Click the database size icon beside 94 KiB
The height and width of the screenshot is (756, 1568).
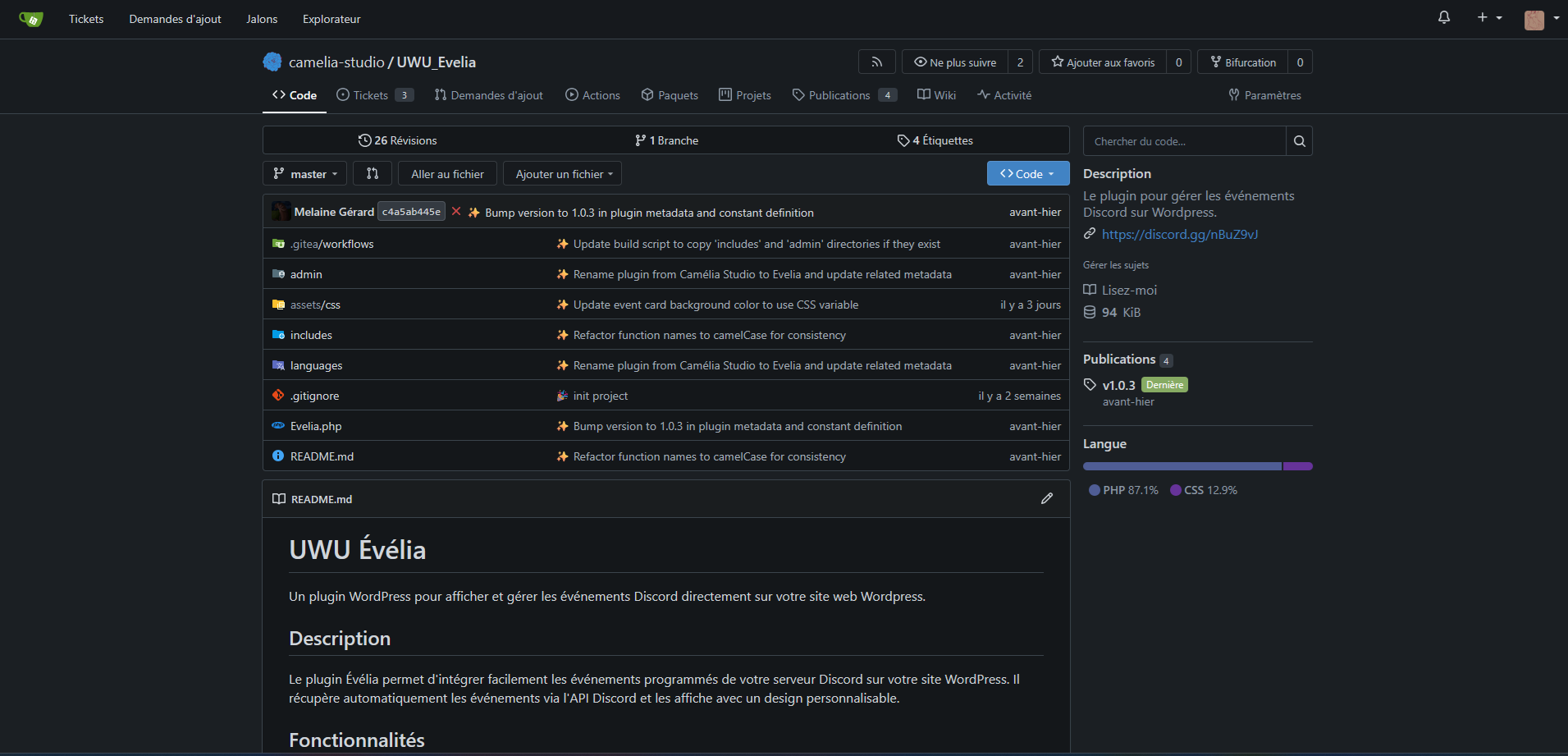[1090, 312]
